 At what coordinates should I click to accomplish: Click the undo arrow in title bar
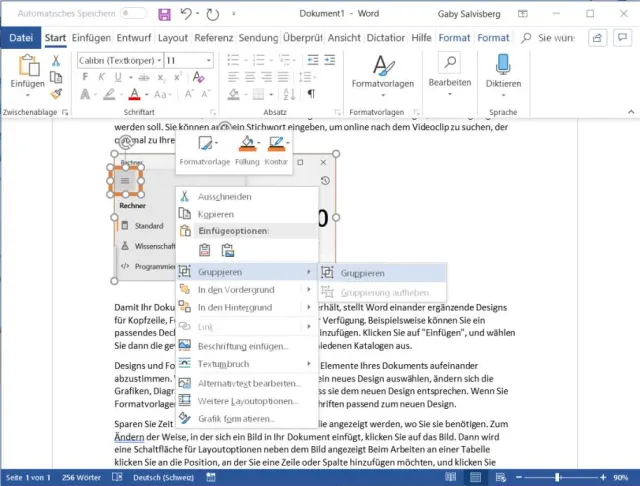(188, 15)
